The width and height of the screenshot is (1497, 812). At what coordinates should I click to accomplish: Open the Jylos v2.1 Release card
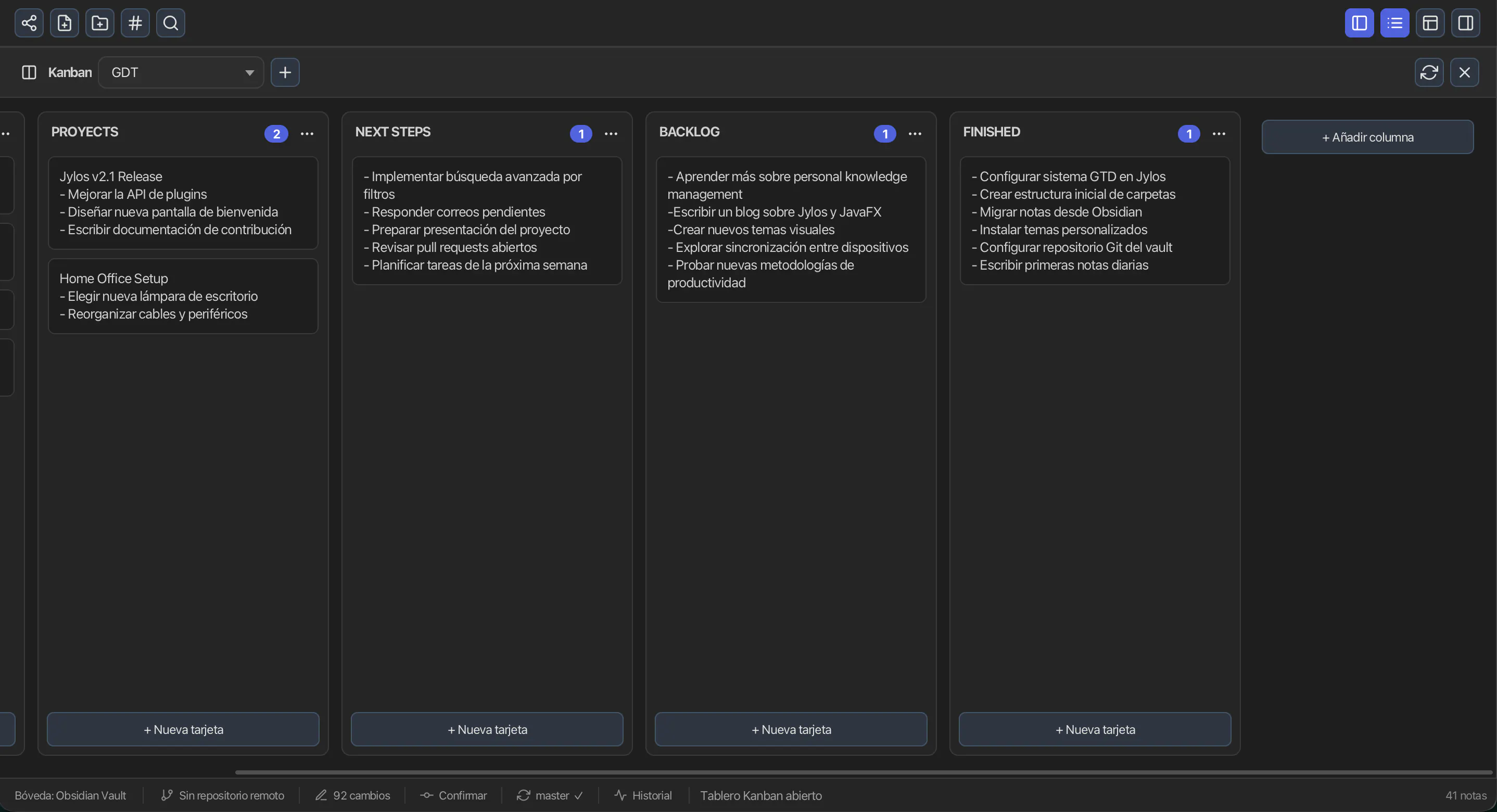click(x=183, y=203)
